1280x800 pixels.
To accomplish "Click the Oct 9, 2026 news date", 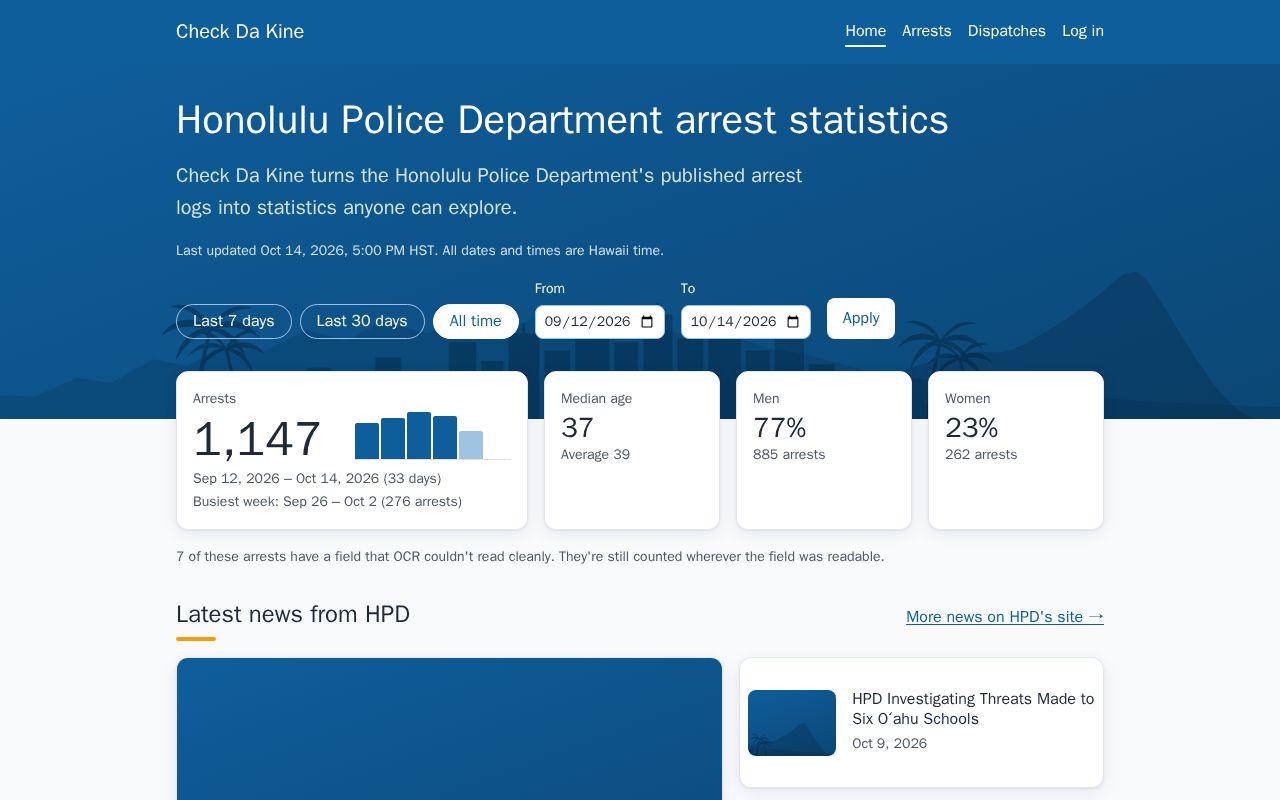I will (889, 744).
